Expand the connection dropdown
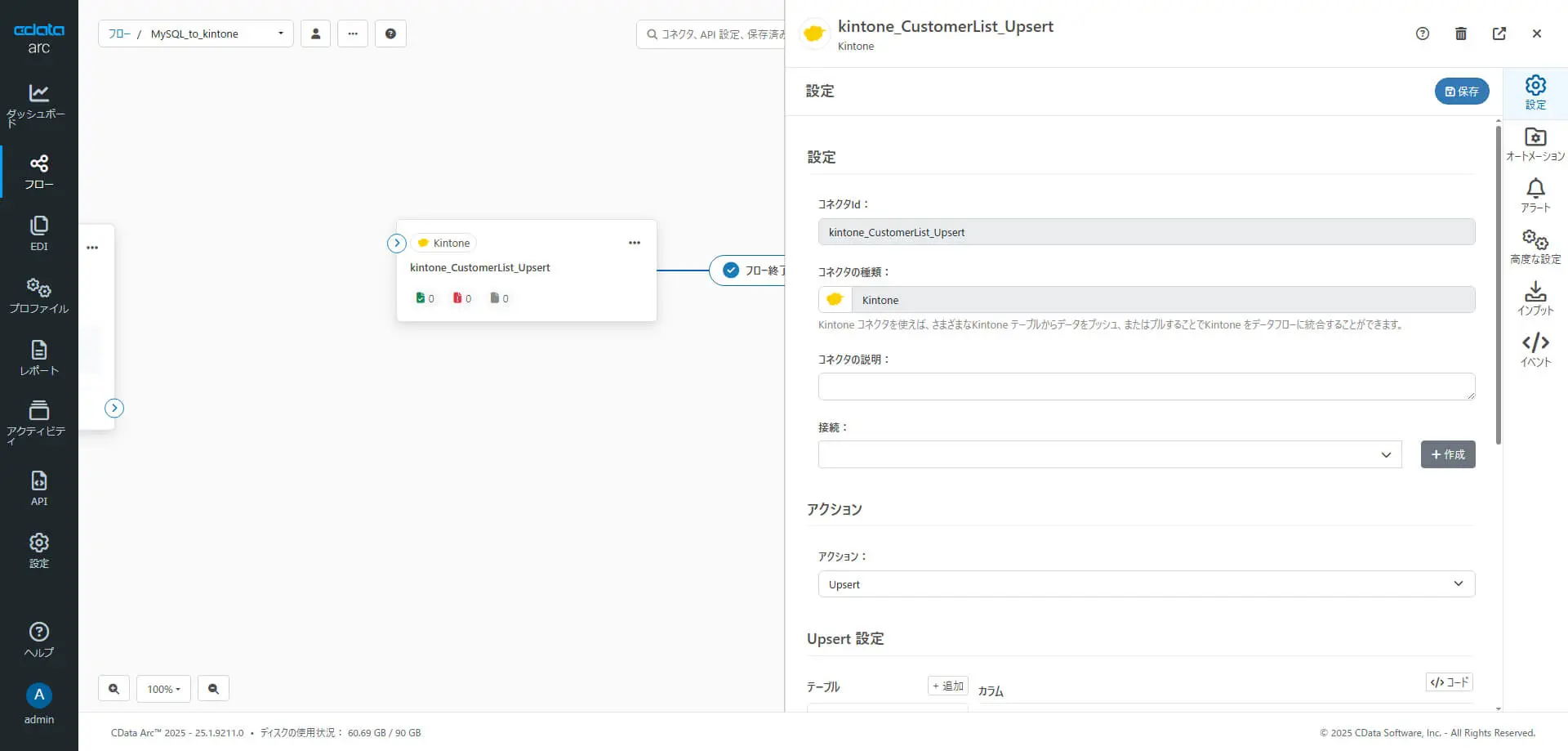Viewport: 1568px width, 751px height. [1110, 454]
